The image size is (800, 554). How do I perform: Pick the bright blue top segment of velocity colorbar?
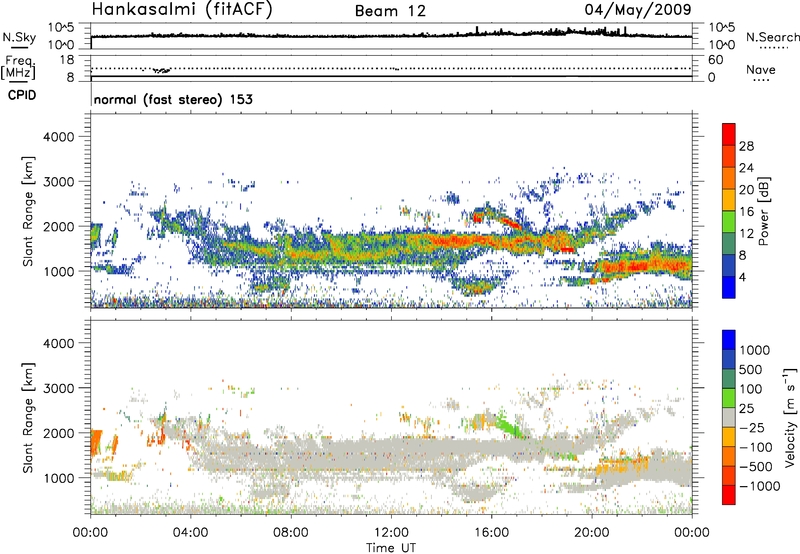pyautogui.click(x=729, y=340)
